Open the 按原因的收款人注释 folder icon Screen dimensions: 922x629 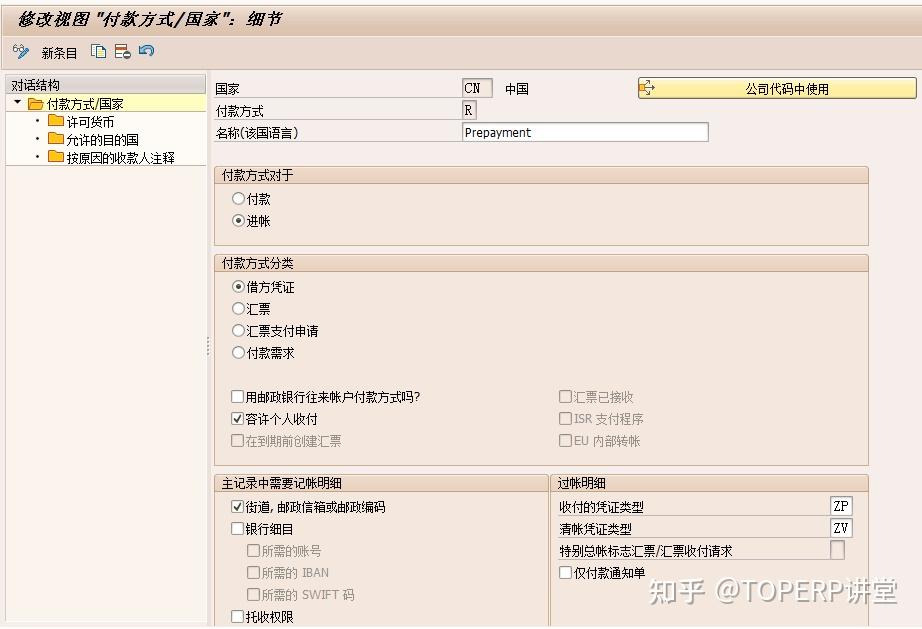(x=56, y=157)
